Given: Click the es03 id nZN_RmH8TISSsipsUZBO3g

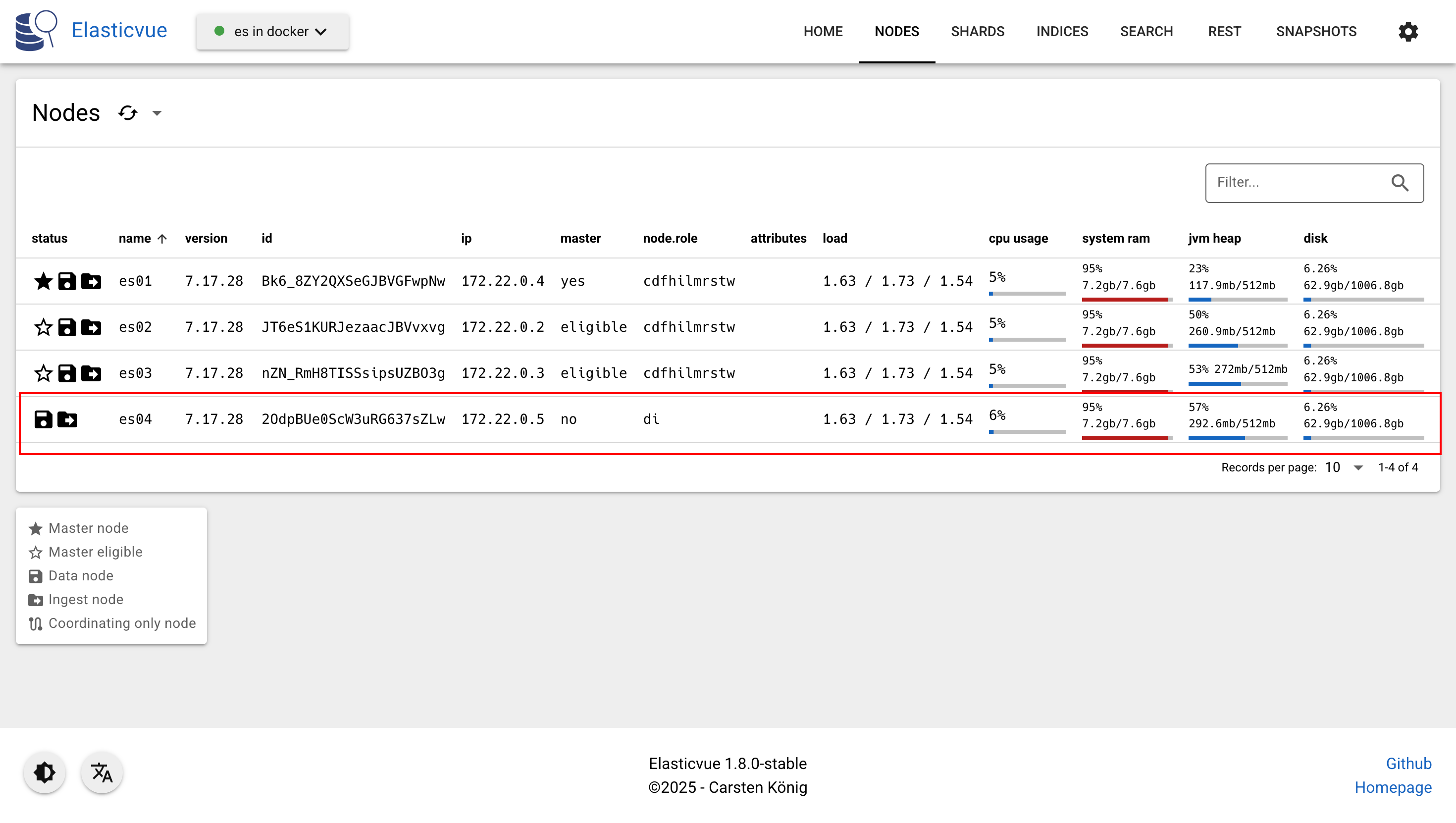Looking at the screenshot, I should [x=353, y=373].
